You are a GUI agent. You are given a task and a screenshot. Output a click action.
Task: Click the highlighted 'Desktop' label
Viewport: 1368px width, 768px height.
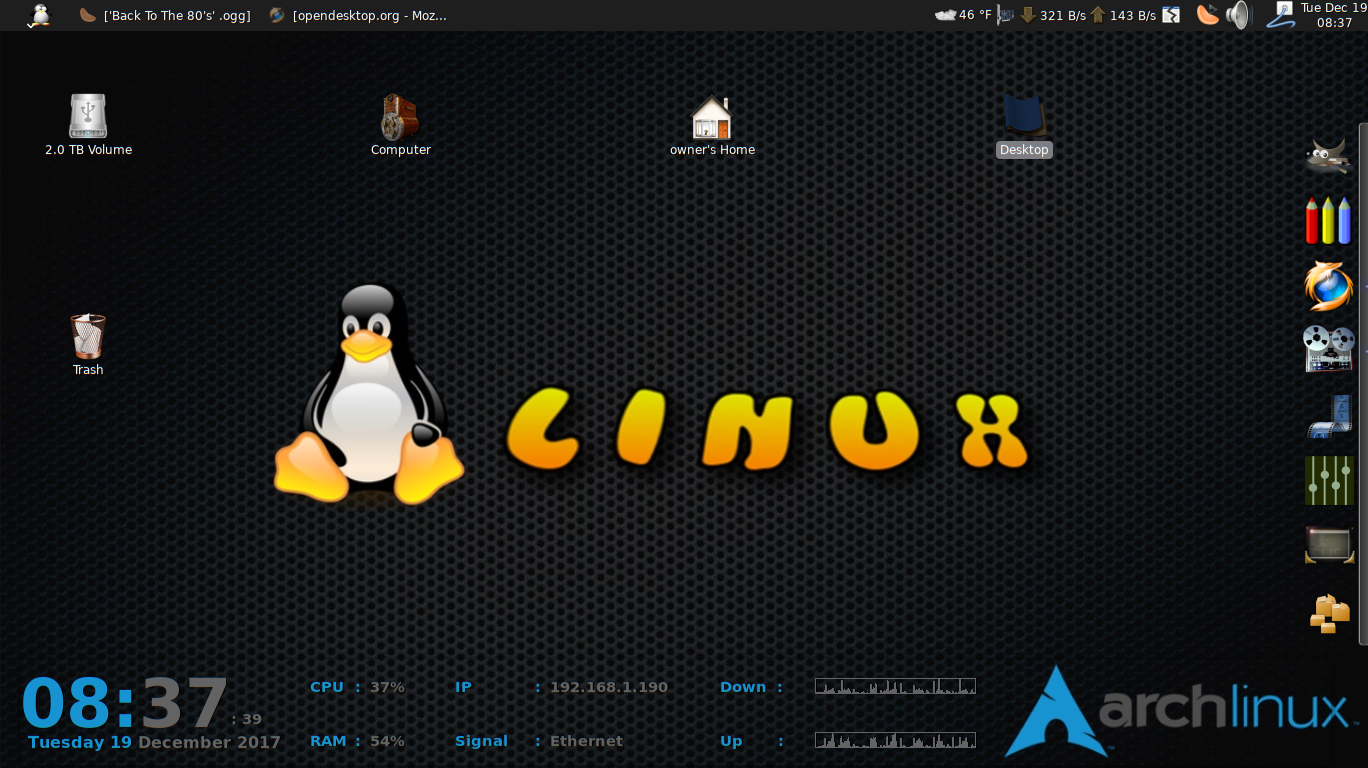click(1024, 150)
